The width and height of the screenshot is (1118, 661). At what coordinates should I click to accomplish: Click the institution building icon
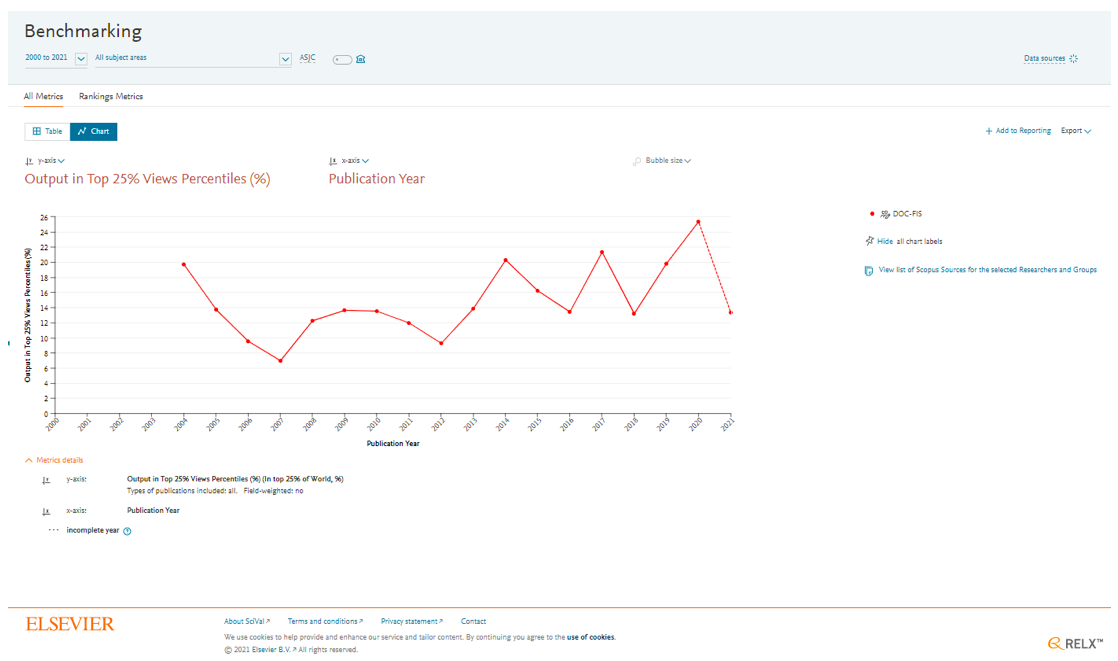tap(361, 59)
